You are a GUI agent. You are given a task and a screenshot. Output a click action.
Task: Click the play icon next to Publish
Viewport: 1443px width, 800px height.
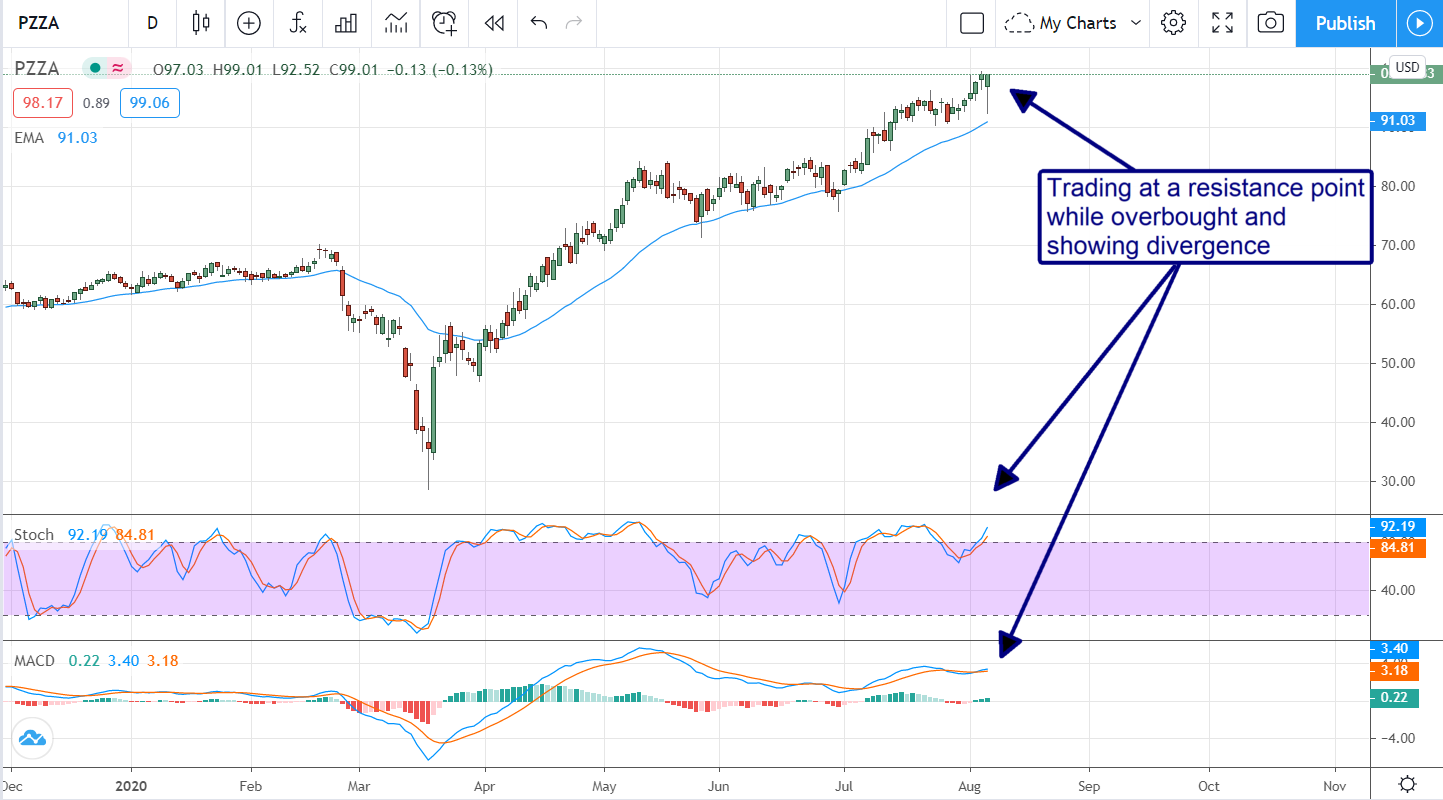click(1418, 23)
